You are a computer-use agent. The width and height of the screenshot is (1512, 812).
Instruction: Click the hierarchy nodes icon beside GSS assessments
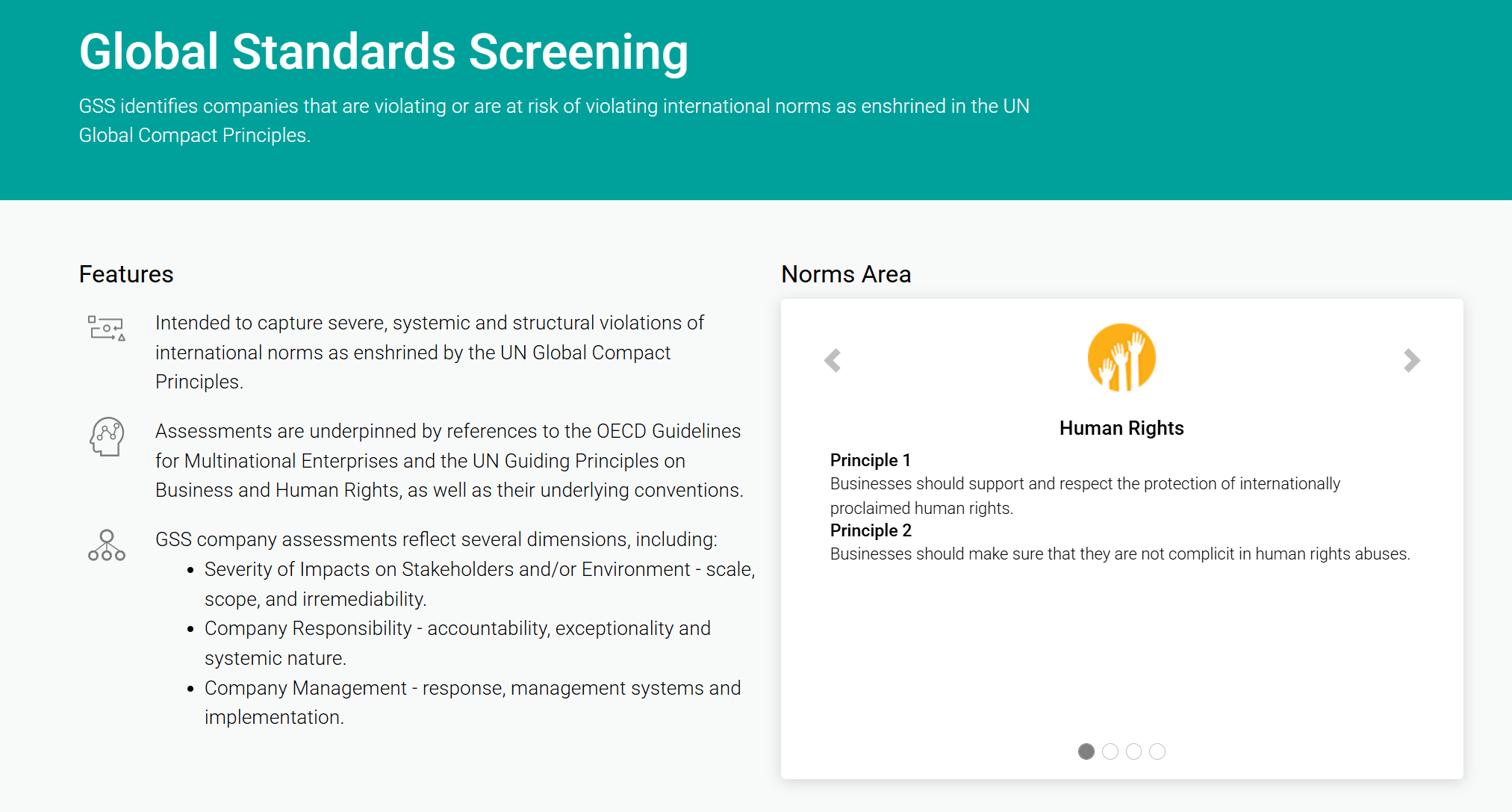tap(107, 545)
